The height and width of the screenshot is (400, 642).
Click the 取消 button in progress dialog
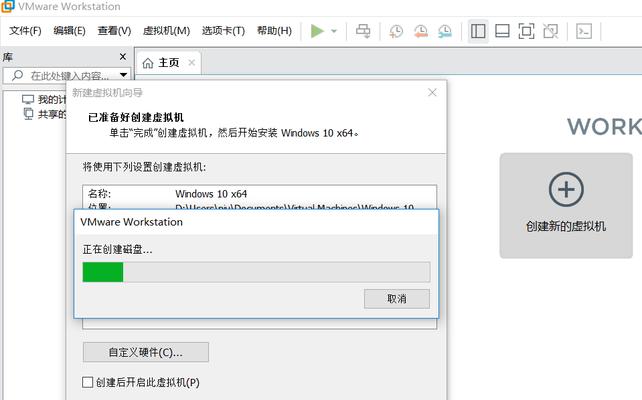pyautogui.click(x=397, y=299)
